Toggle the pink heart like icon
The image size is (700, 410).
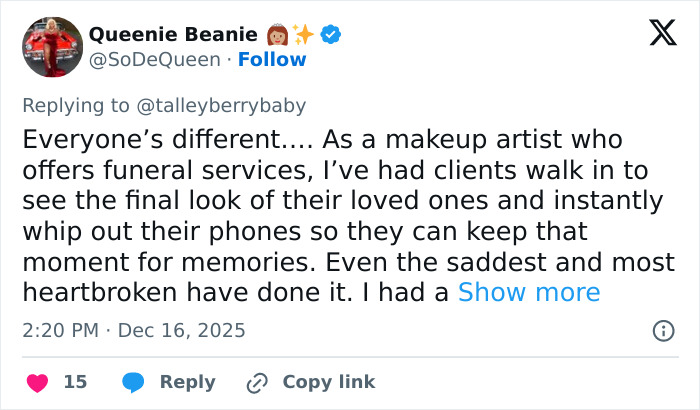(37, 382)
